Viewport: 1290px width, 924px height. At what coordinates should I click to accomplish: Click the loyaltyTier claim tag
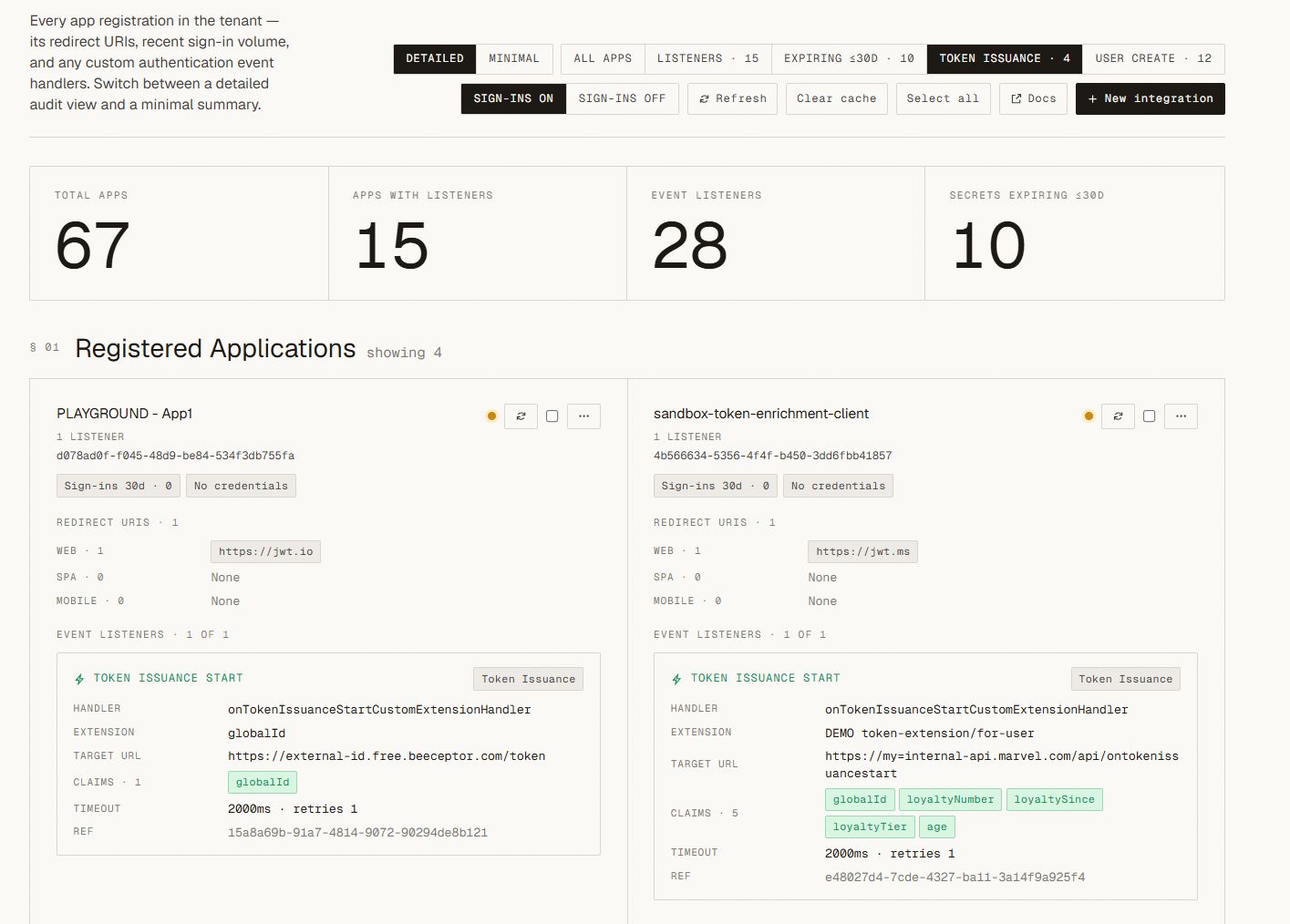[x=870, y=826]
